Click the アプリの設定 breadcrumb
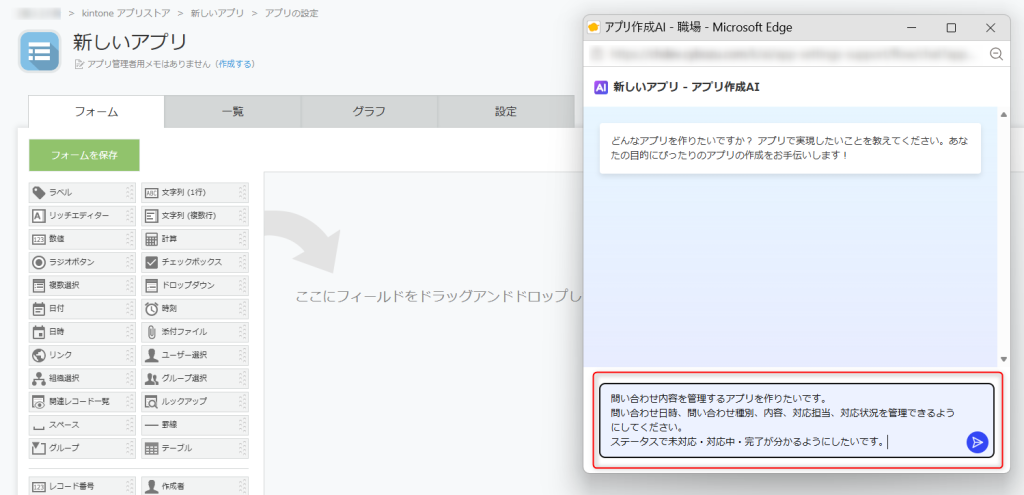 click(x=291, y=13)
